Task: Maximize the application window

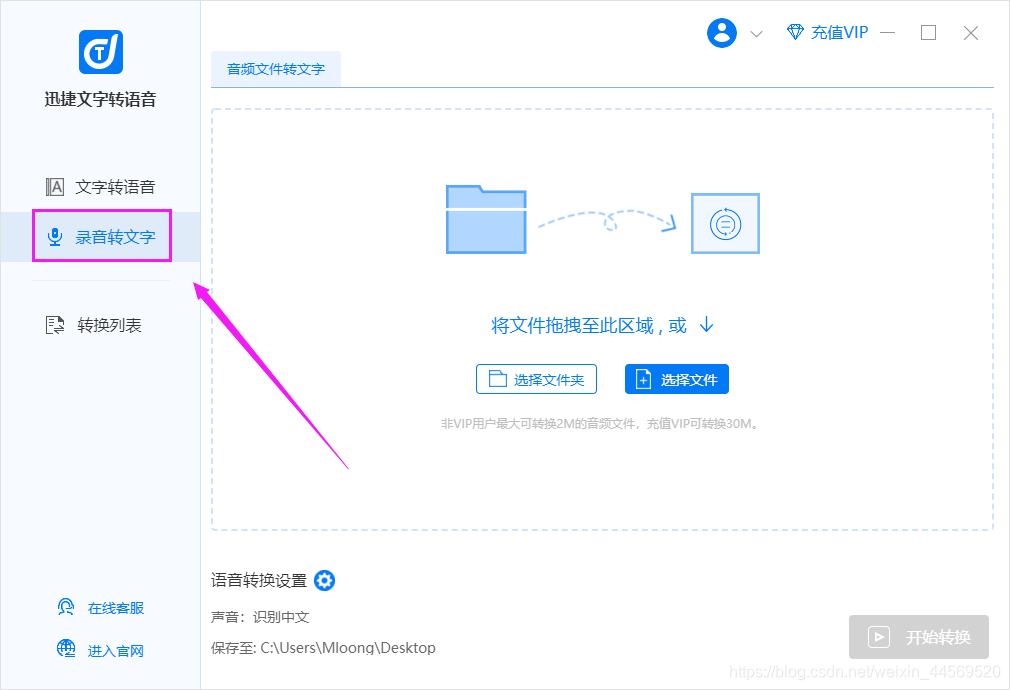Action: pos(928,32)
